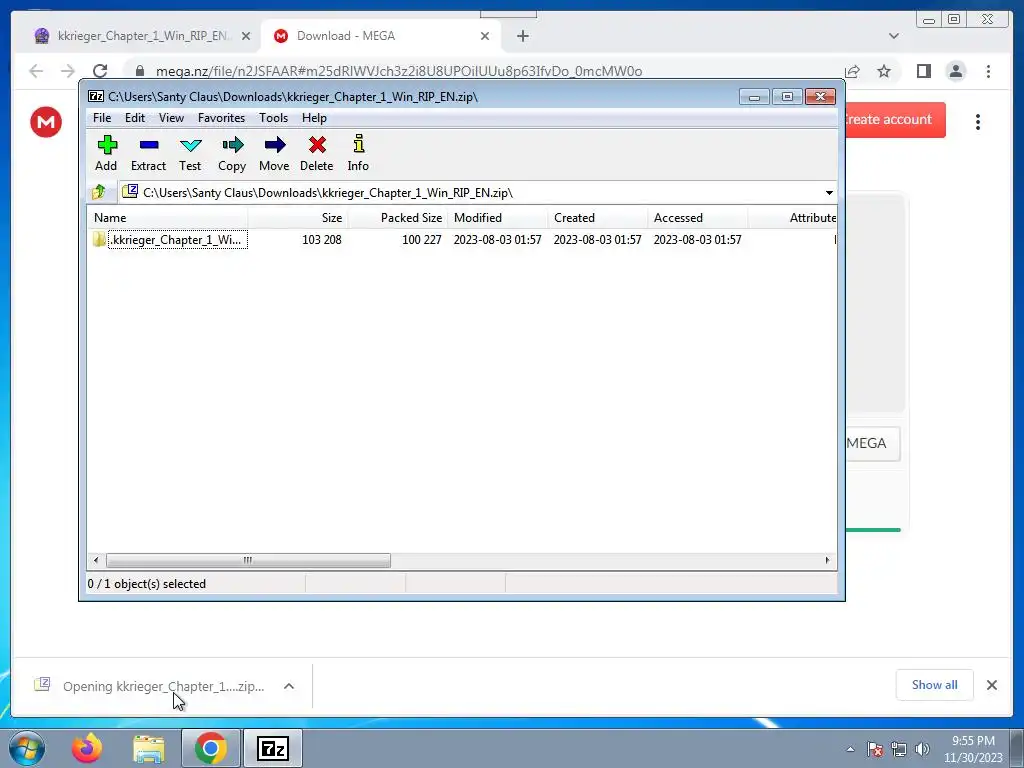Expand the 7-Zip address path dropdown

(x=829, y=193)
